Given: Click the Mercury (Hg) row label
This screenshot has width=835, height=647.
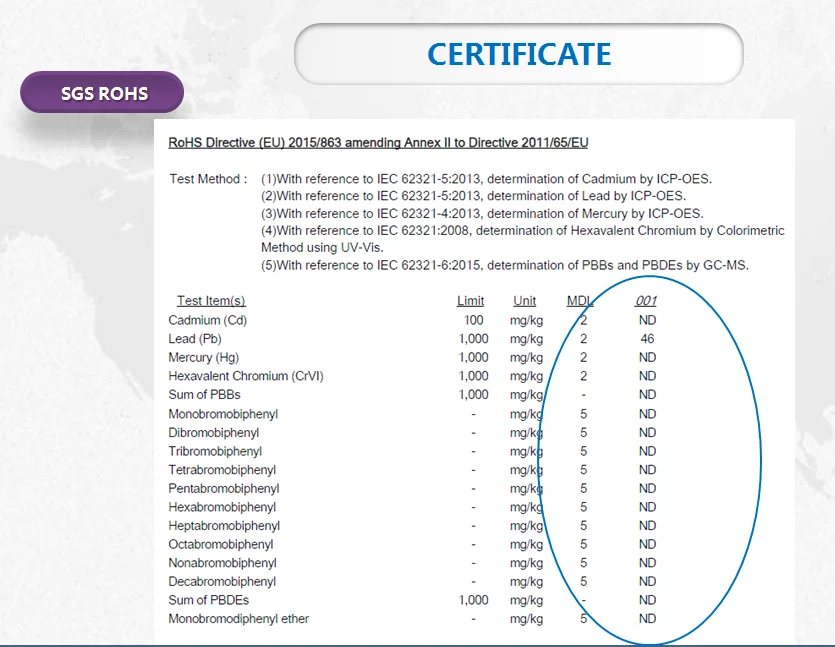Looking at the screenshot, I should coord(205,357).
